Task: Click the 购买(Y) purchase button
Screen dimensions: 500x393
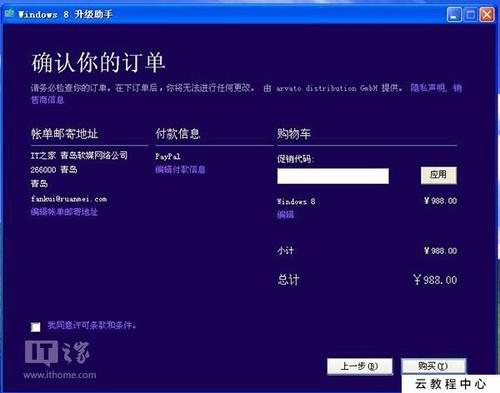Action: tap(433, 366)
